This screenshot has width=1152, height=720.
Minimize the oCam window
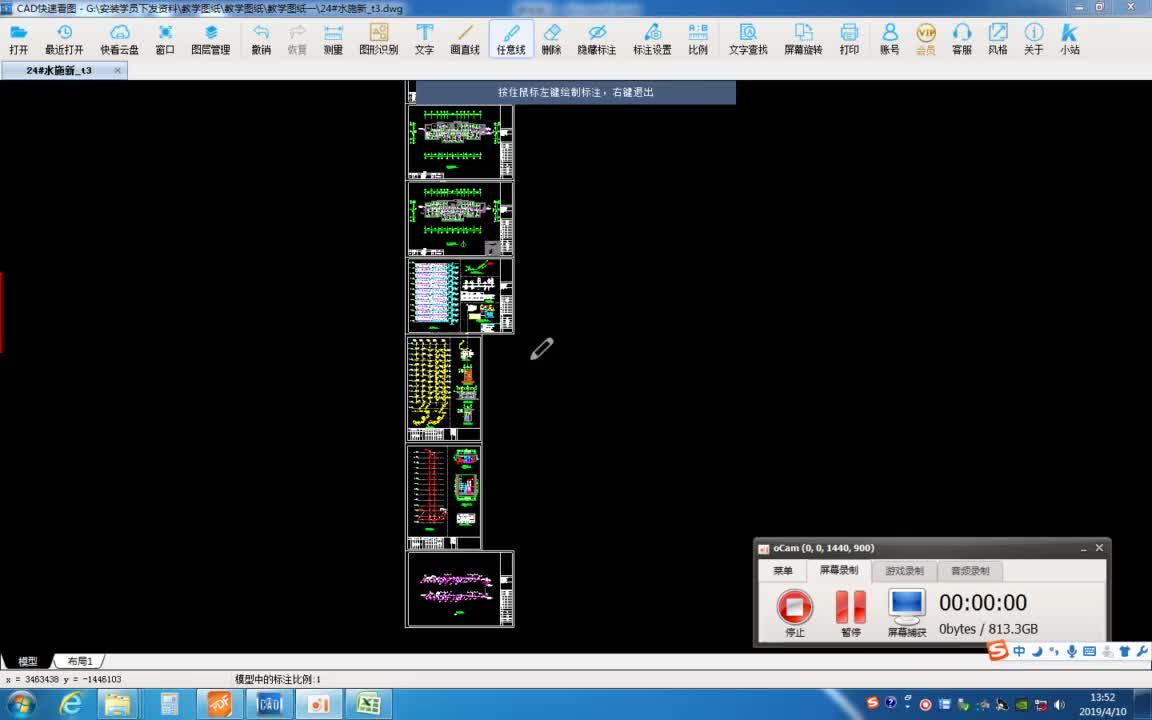1083,548
